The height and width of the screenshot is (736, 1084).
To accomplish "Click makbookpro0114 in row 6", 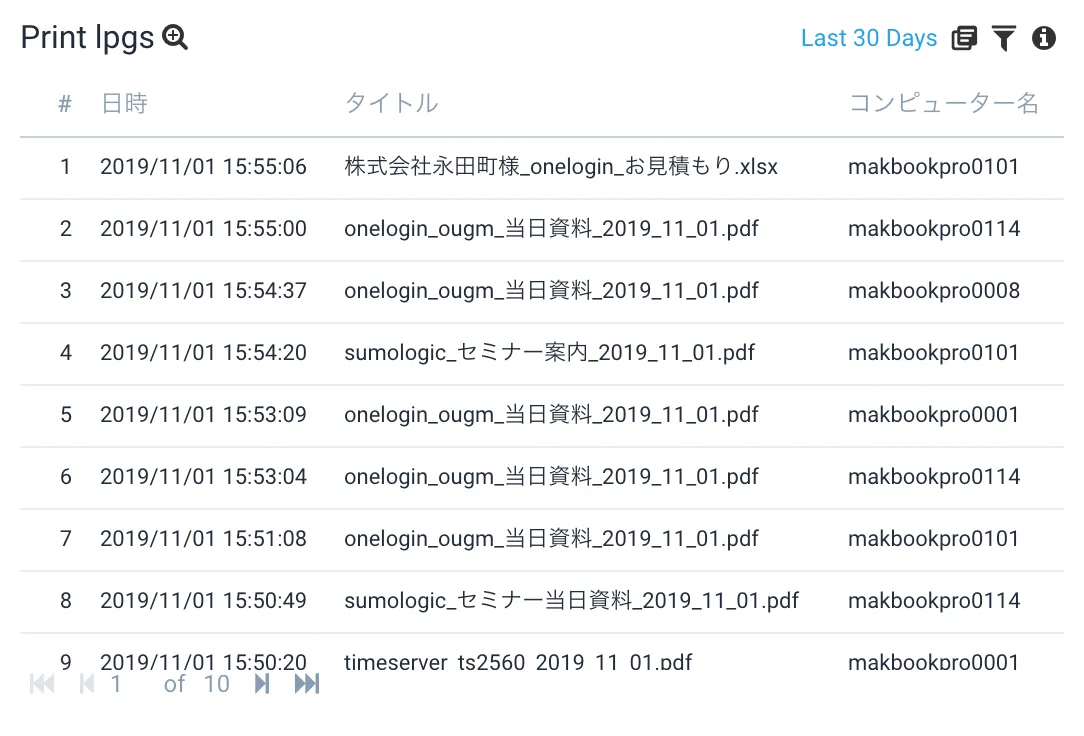I will 934,477.
